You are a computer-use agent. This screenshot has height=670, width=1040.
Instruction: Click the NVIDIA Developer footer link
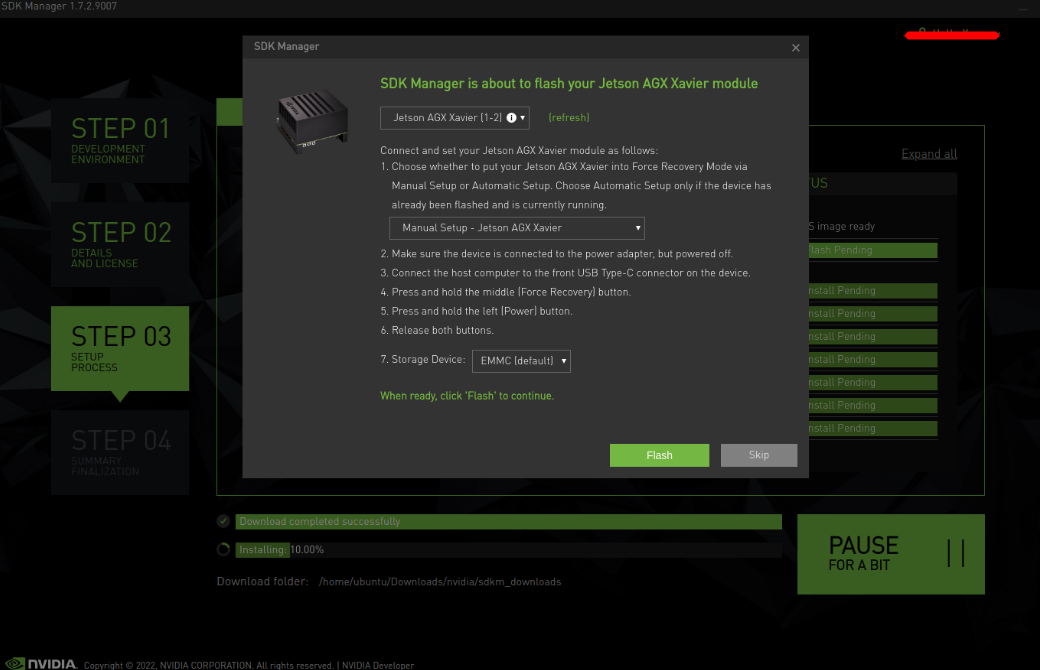(378, 665)
